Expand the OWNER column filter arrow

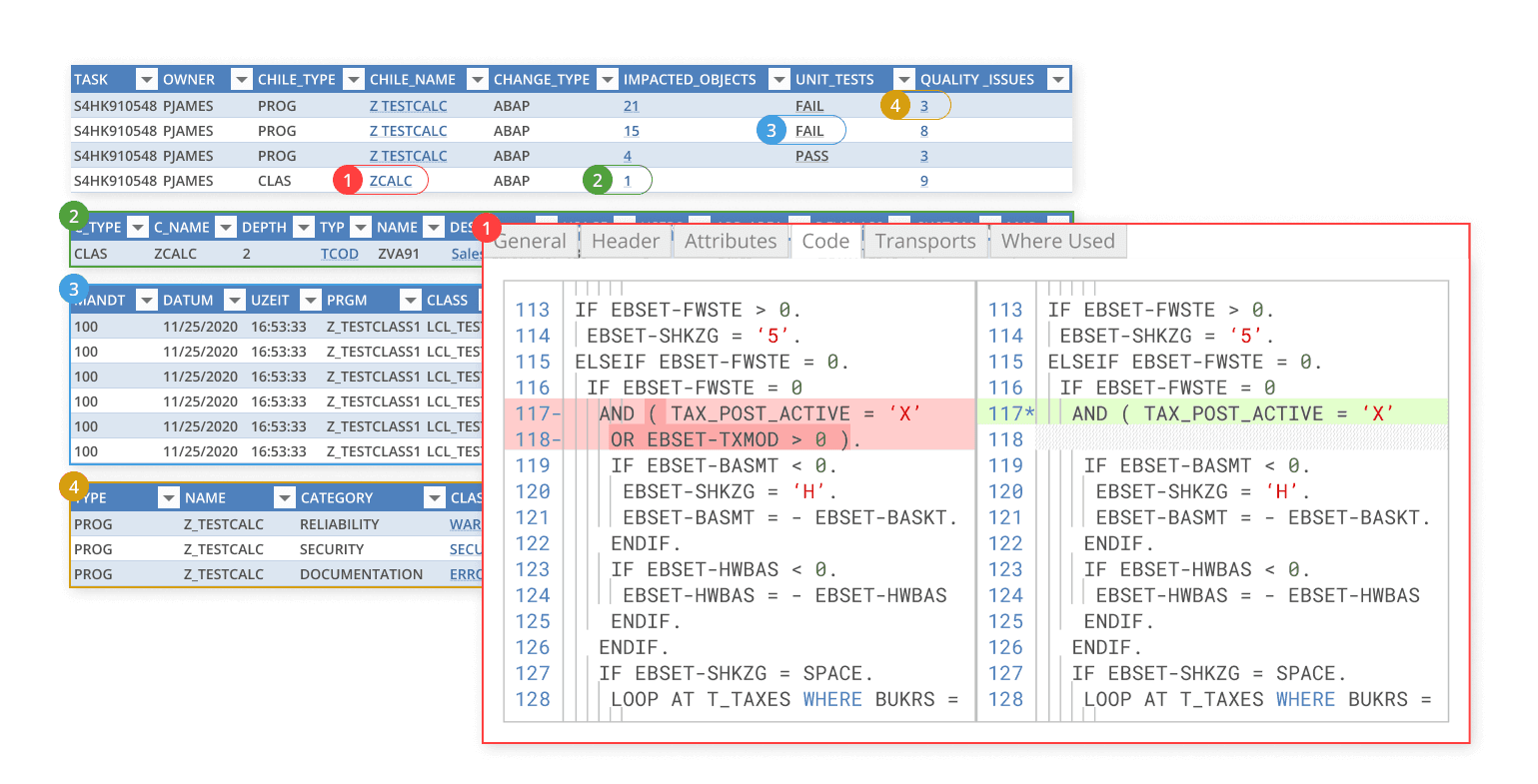point(241,80)
